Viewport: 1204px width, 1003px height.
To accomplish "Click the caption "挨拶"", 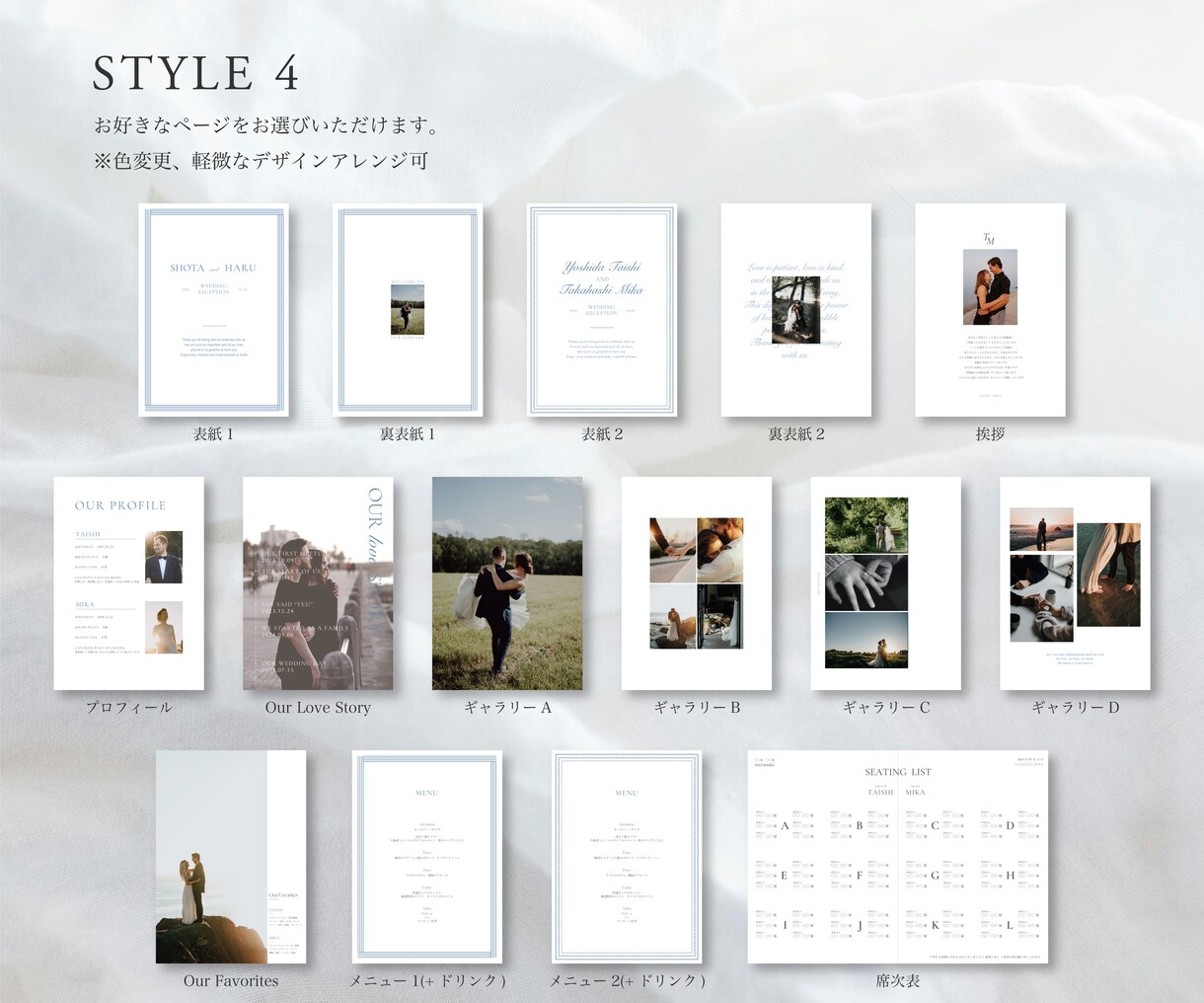I will tap(991, 433).
